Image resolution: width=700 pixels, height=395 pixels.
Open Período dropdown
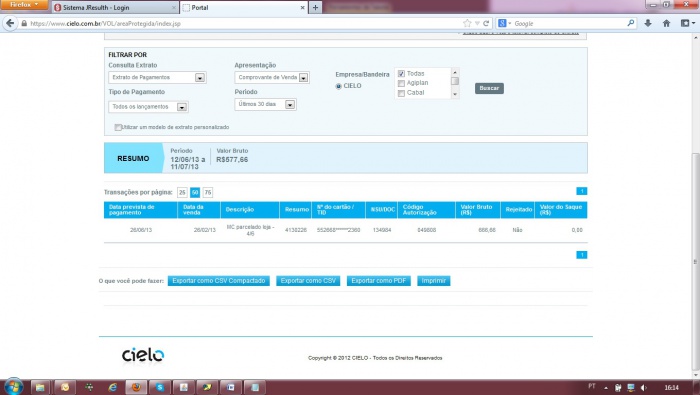click(x=265, y=104)
